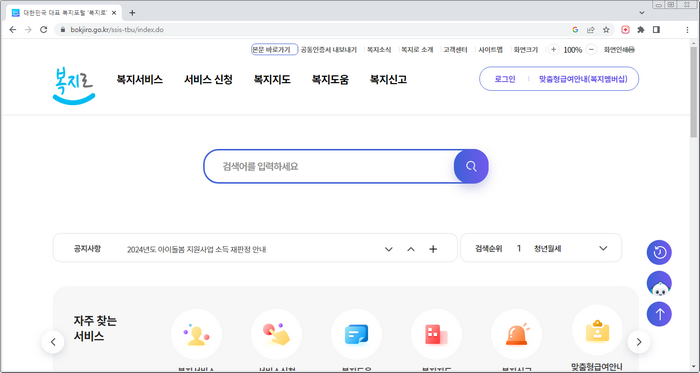This screenshot has height=373, width=700.
Task: Show next notice with down chevron
Action: point(389,249)
